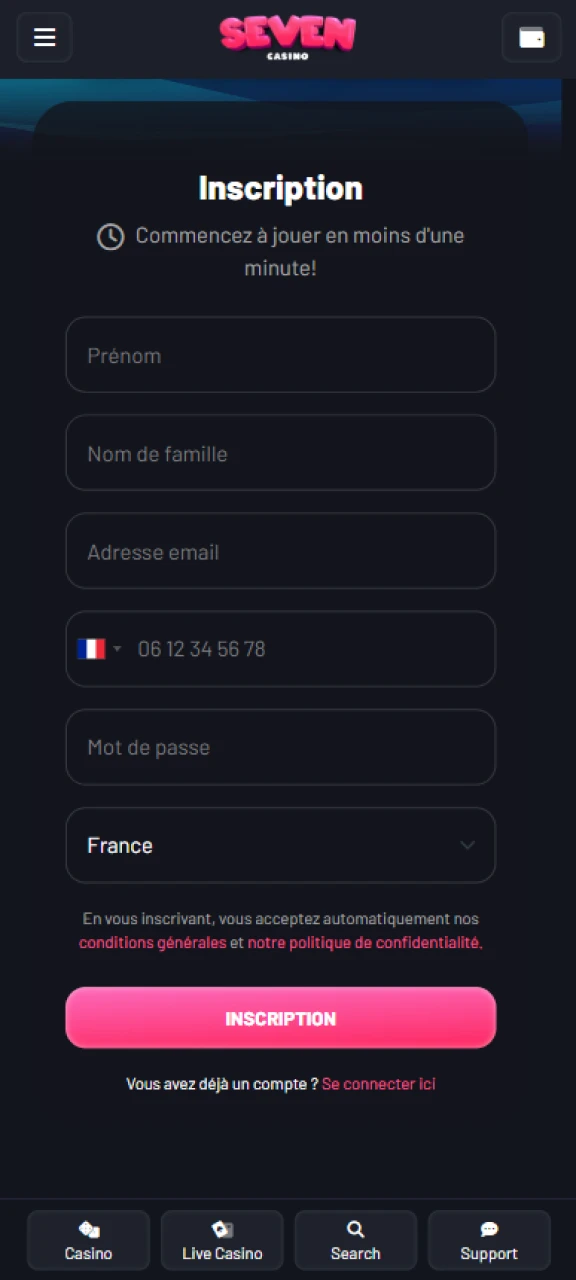Click the Prénom input field
Screen dimensions: 576x1280
[x=280, y=355]
